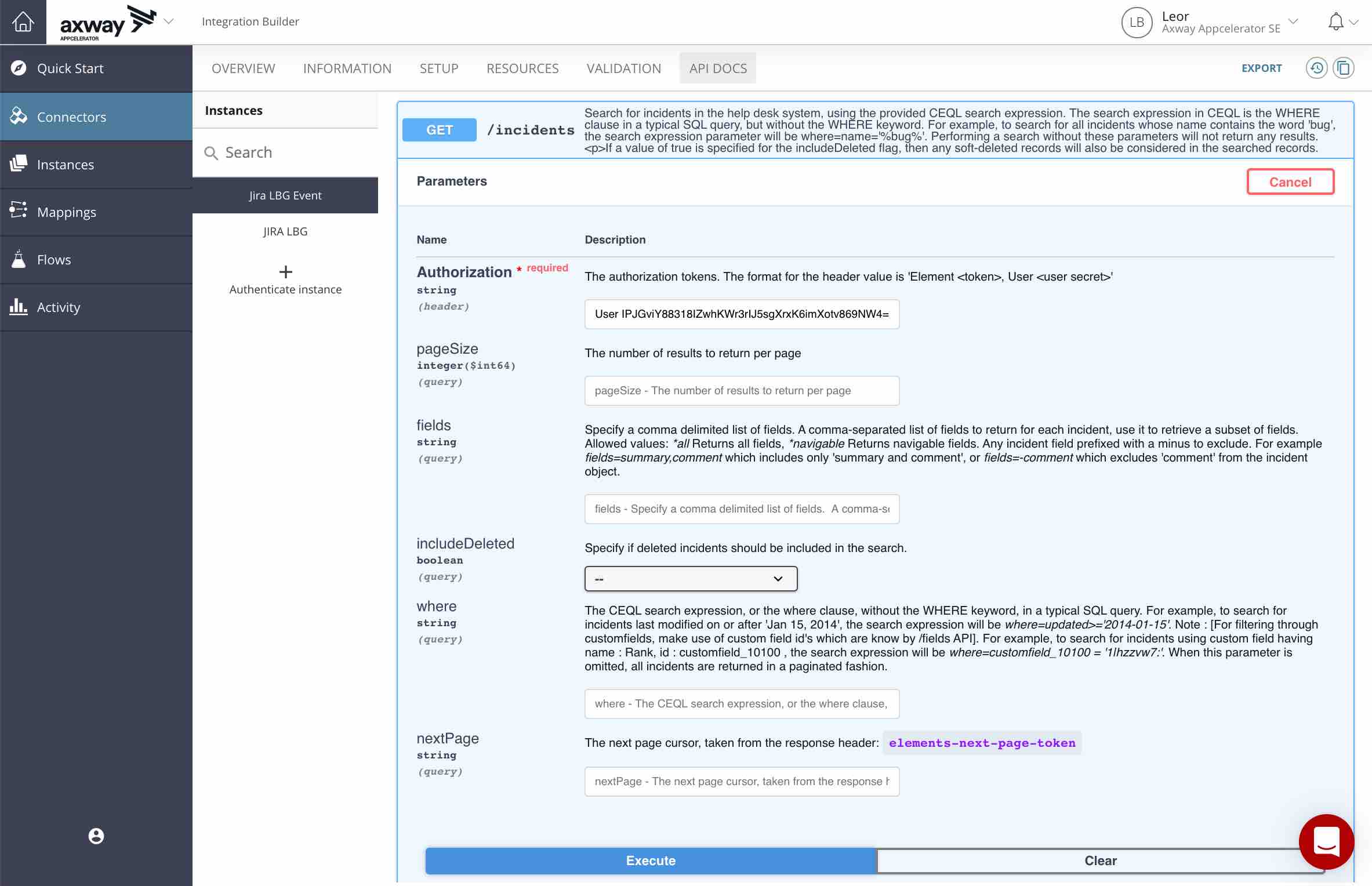Click the profile icon at sidebar bottom
The height and width of the screenshot is (886, 1372).
96,836
